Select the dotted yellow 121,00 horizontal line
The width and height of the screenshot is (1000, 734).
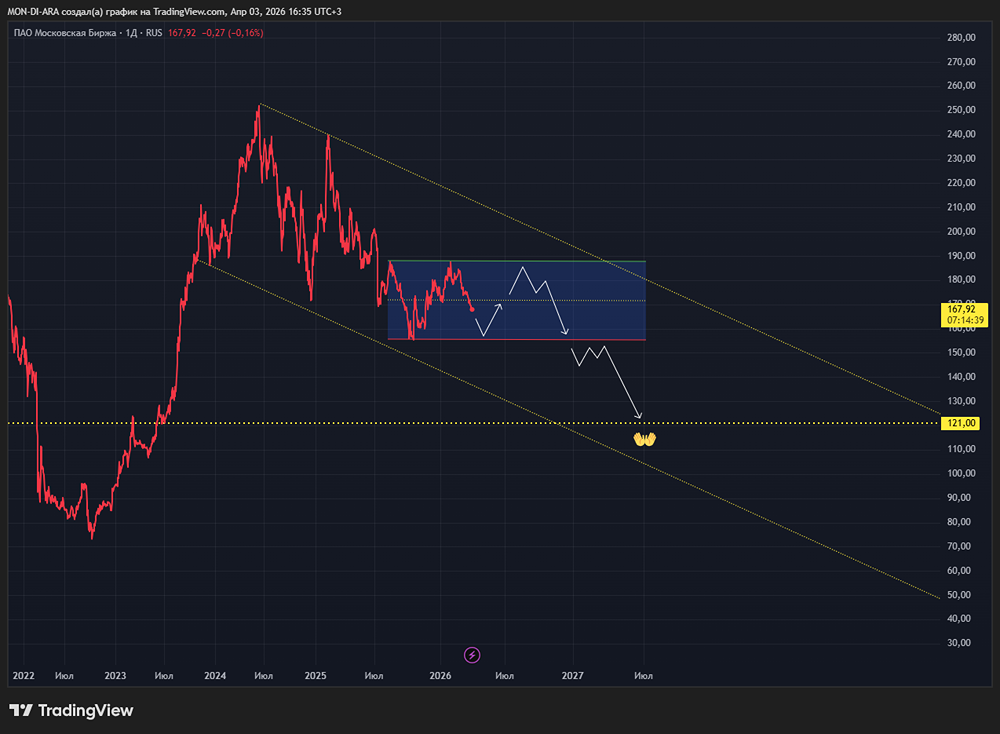(x=473, y=423)
